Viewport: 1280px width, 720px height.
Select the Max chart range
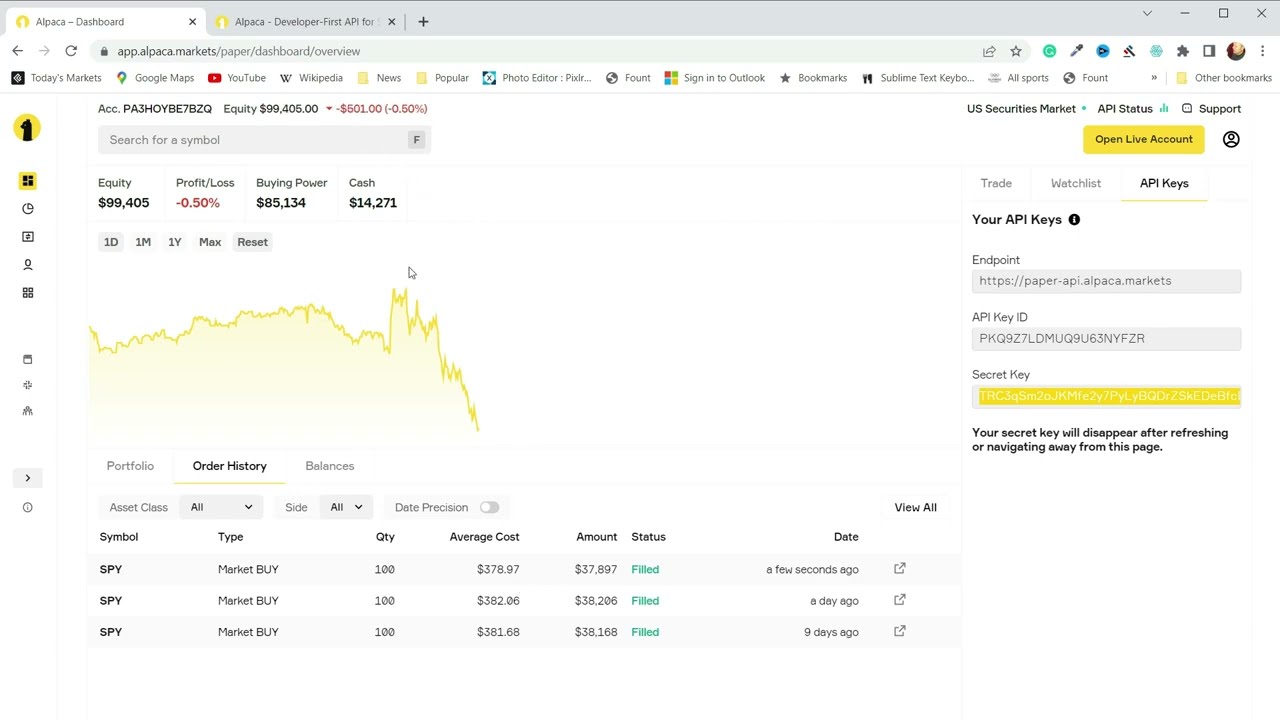pos(210,242)
